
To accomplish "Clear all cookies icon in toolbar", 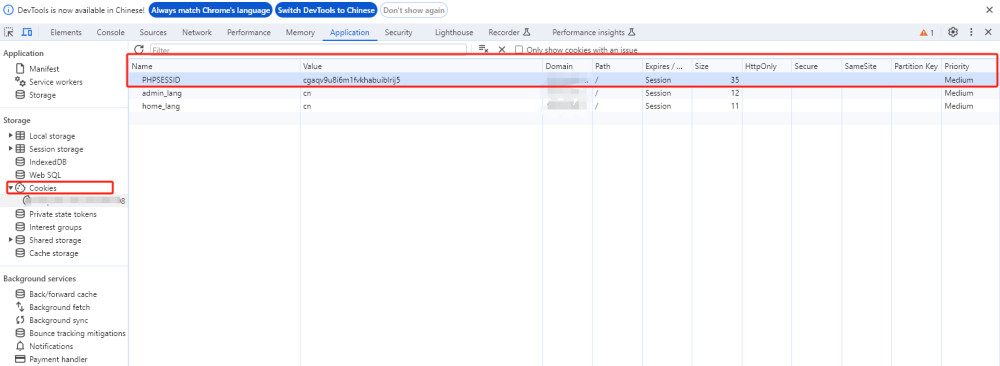I will pyautogui.click(x=483, y=49).
